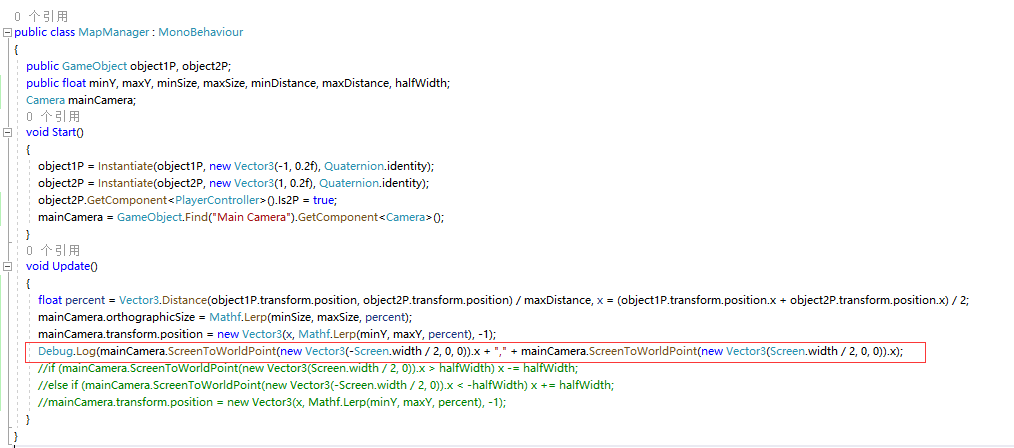Click orthographicSize in the mainCamera assignment
The width and height of the screenshot is (1014, 448).
150,317
